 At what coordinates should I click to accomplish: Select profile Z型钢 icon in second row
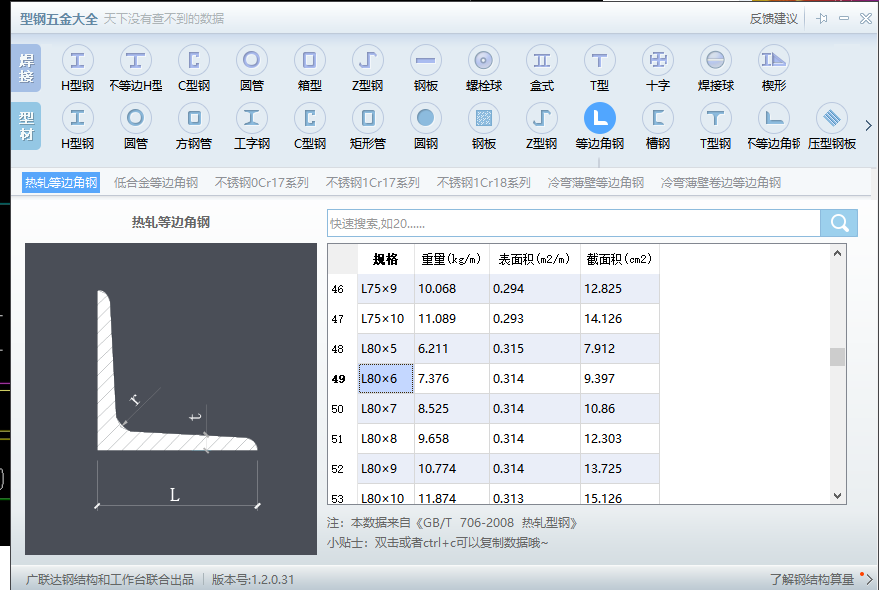pos(542,118)
